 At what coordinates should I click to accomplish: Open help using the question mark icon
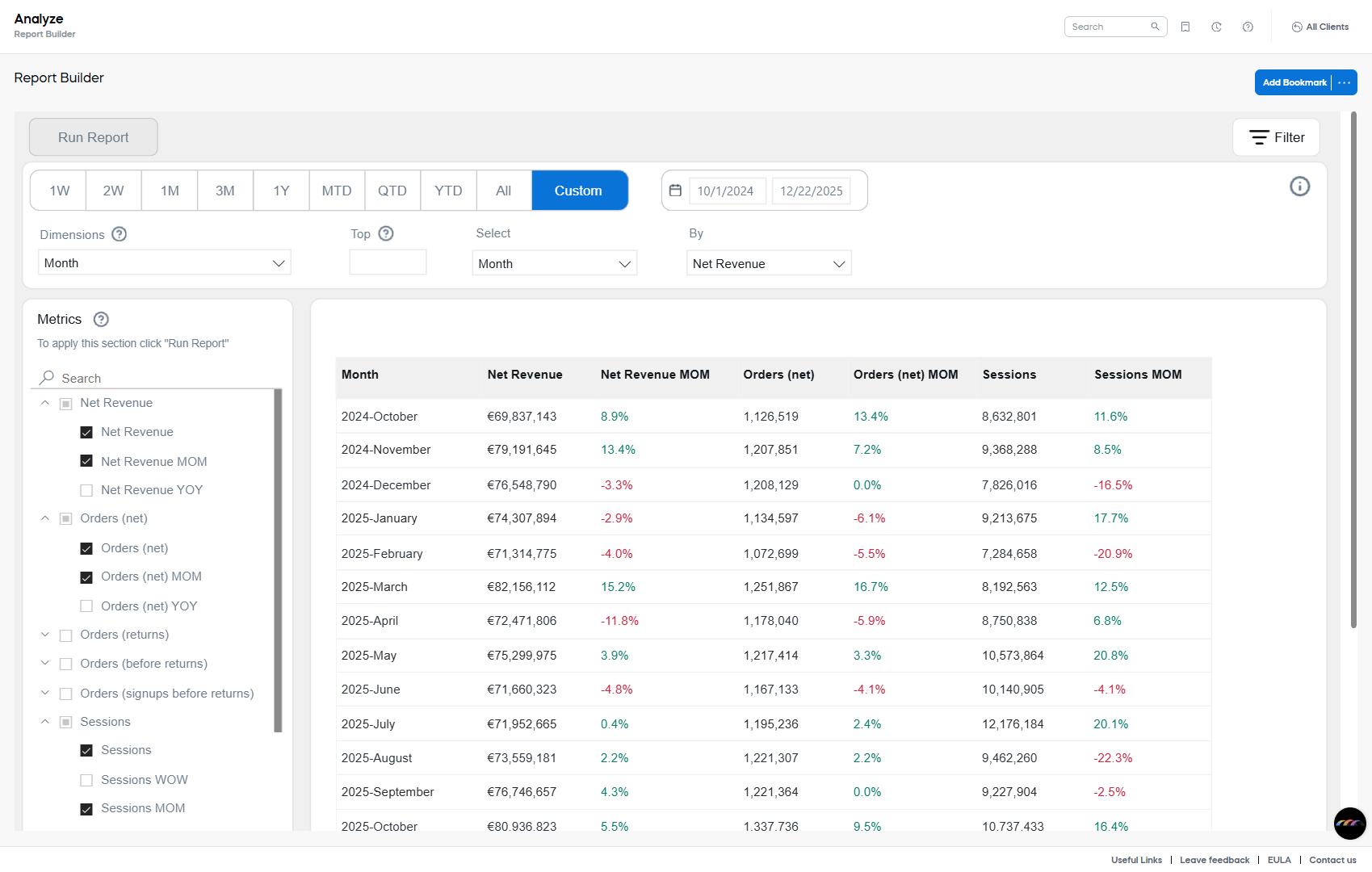pos(1248,27)
